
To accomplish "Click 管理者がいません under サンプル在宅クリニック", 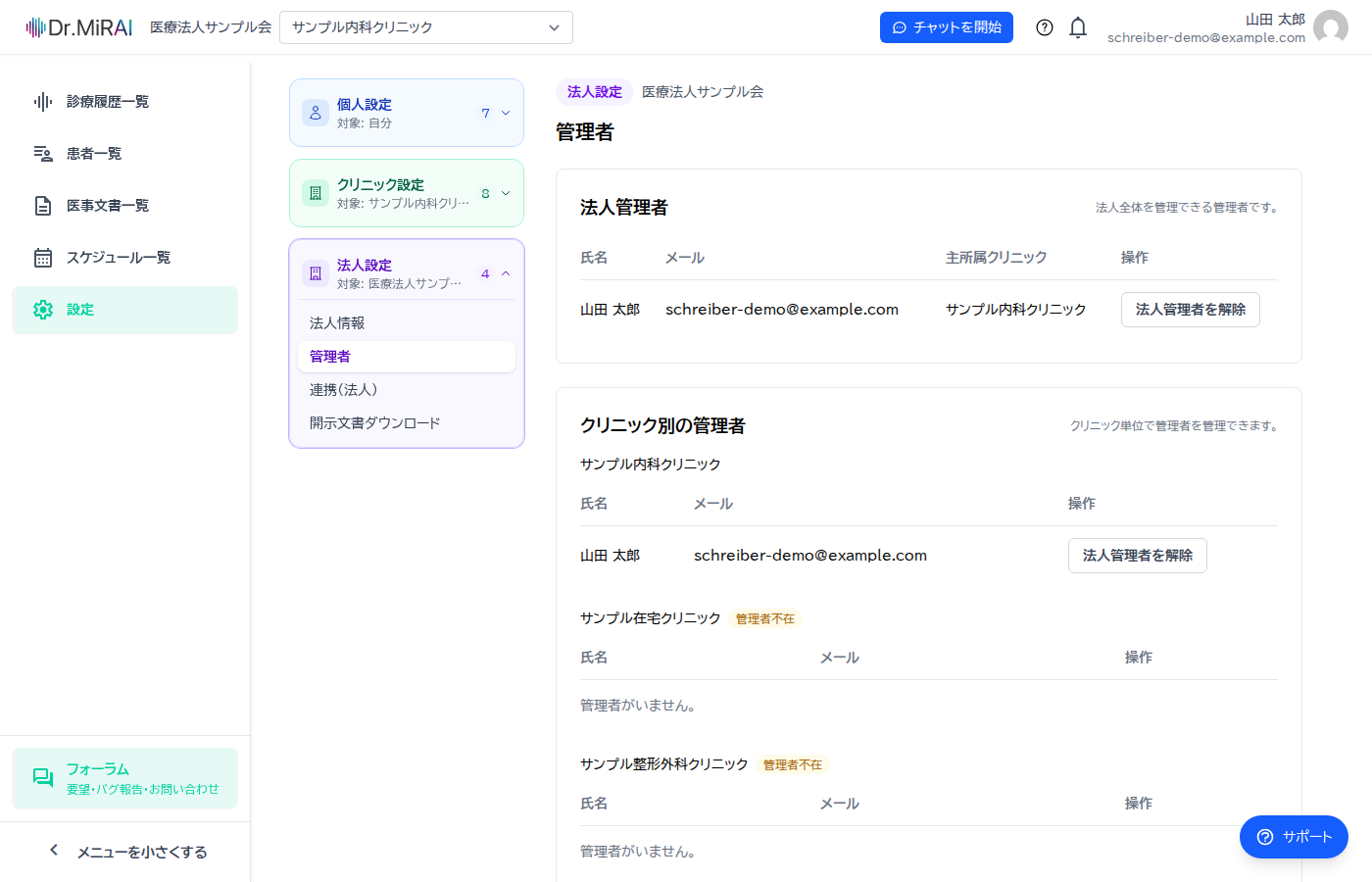I will [638, 706].
